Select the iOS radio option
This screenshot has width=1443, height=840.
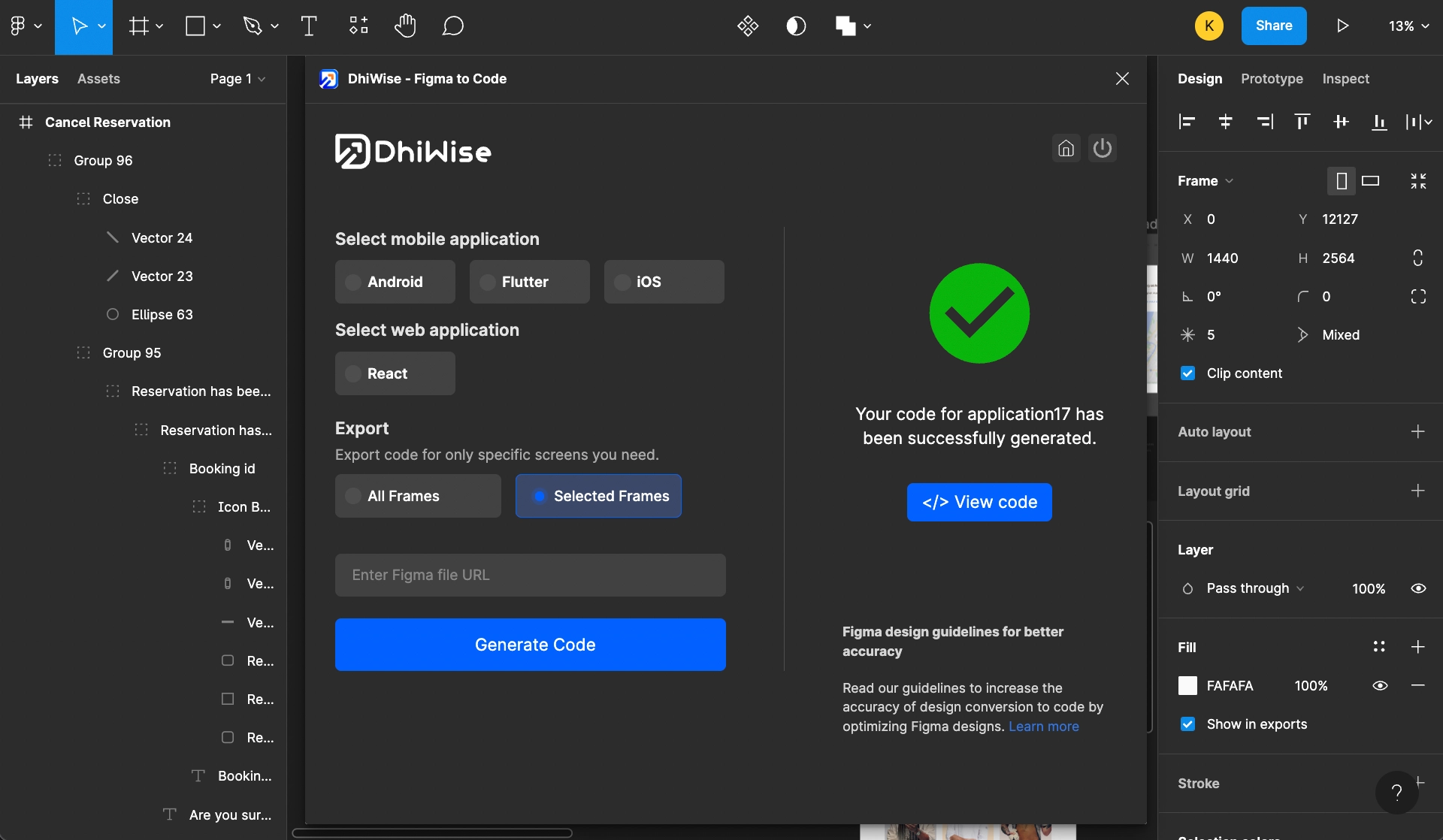664,282
